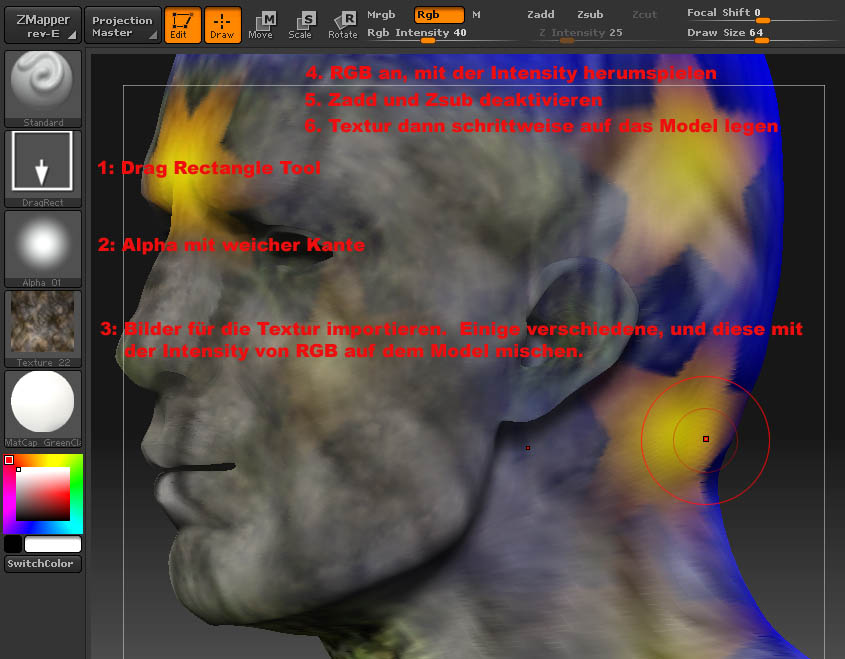The image size is (845, 659).
Task: Switch to the Rotate tool
Action: pyautogui.click(x=343, y=25)
